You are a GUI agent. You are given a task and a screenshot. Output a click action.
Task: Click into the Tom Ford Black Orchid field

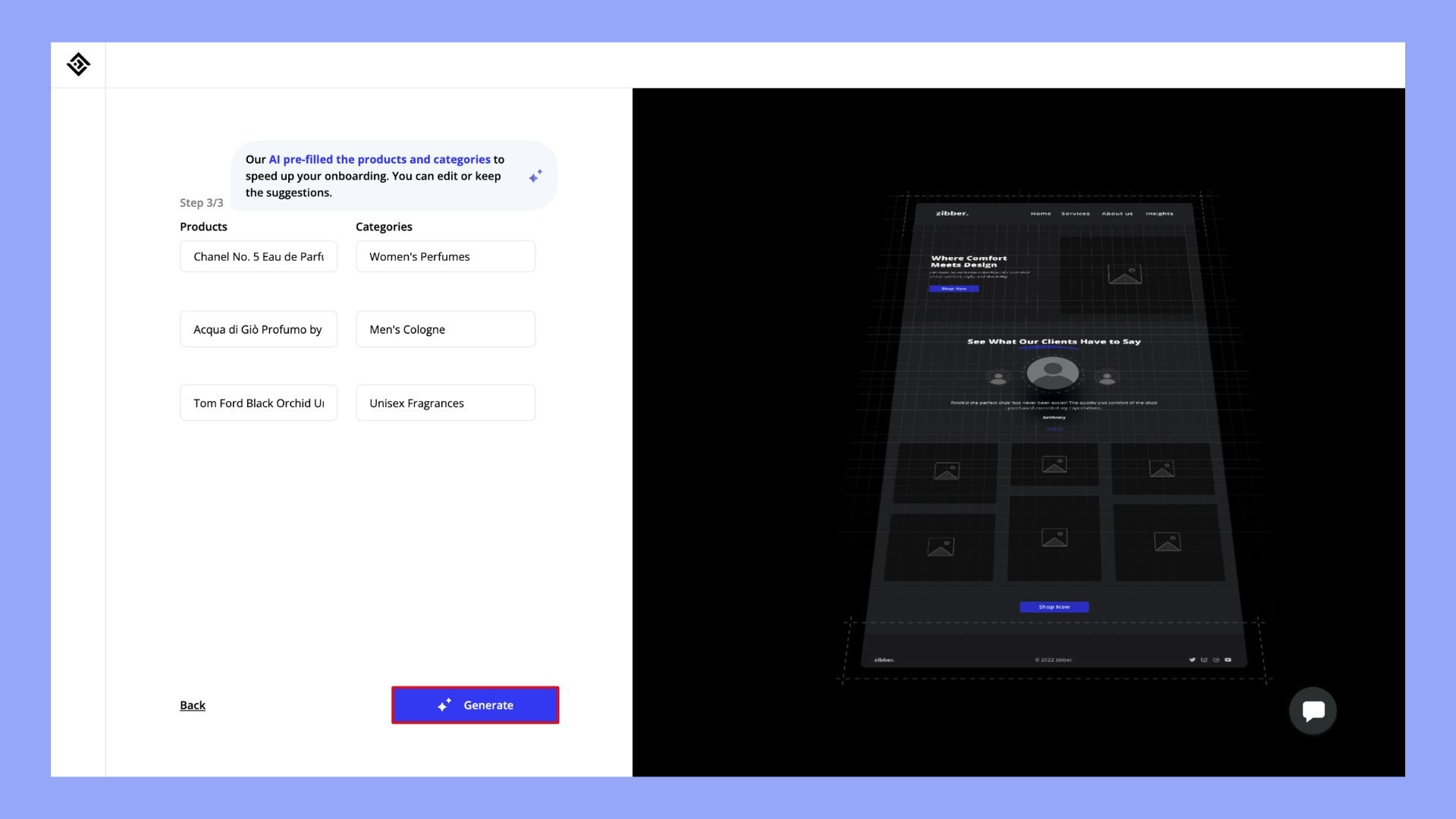click(259, 403)
